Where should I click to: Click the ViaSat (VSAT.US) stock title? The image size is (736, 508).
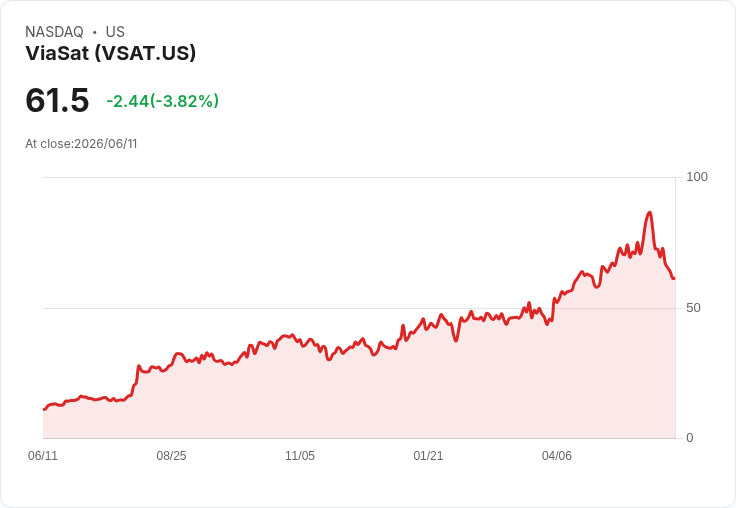tap(110, 53)
